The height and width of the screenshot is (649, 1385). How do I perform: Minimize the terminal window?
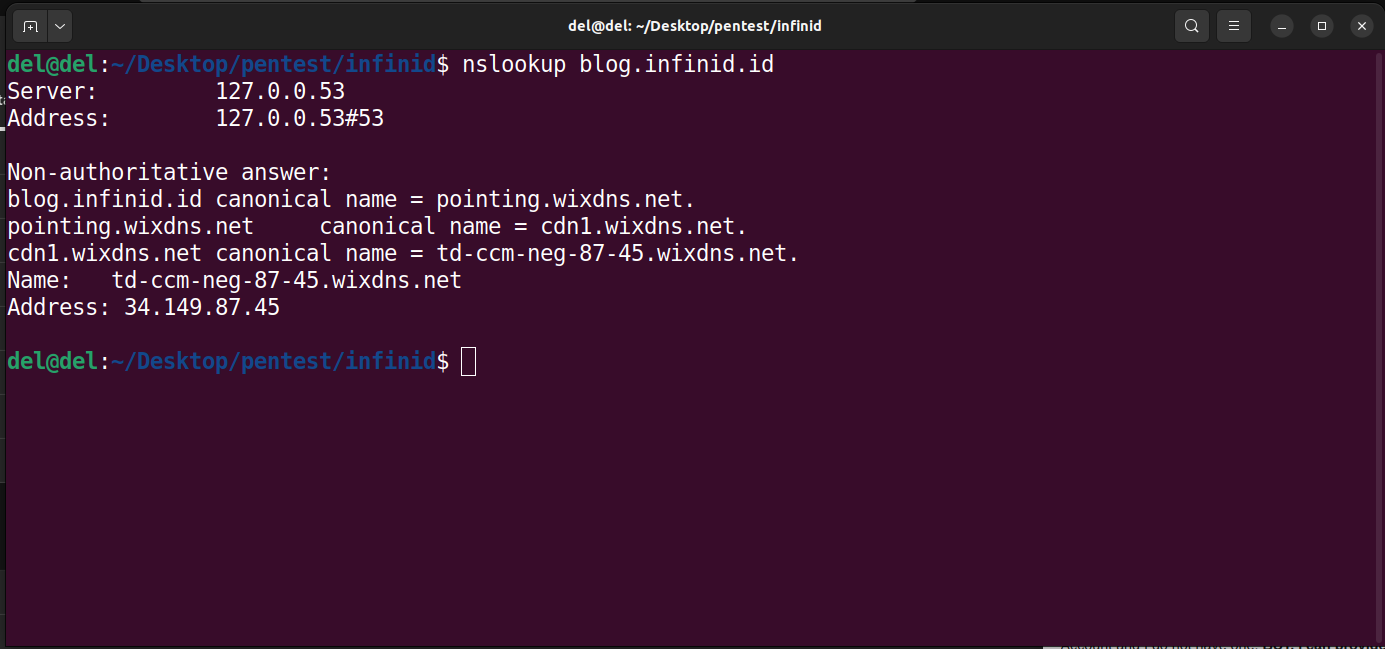click(x=1283, y=26)
